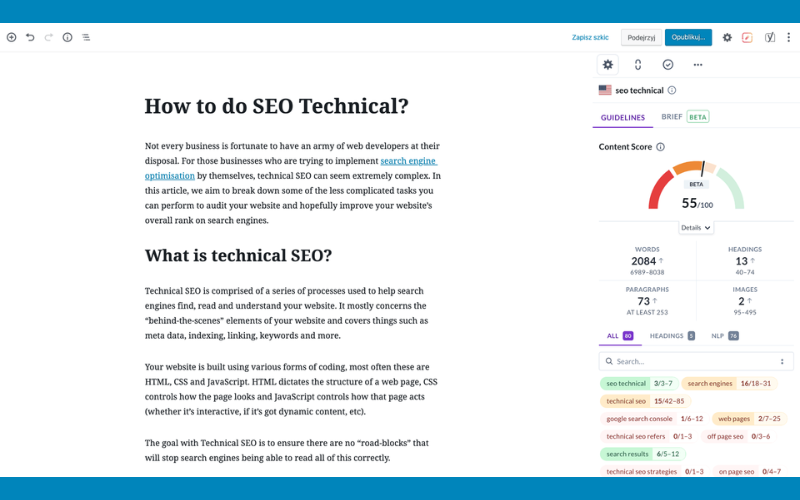Click the HEADINGS count 13
Viewport: 800px width, 500px height.
pos(741,261)
